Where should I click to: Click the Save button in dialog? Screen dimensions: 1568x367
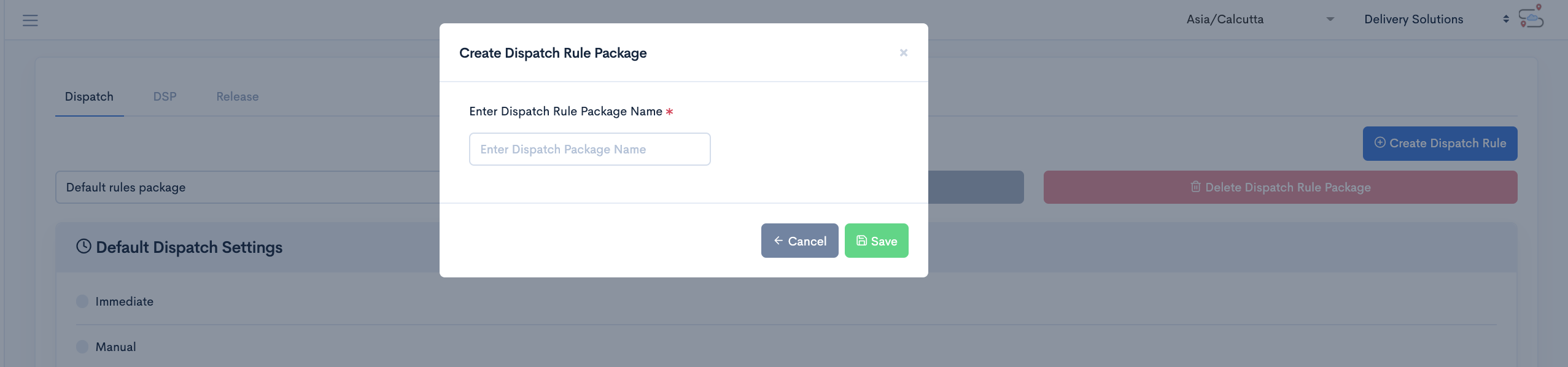click(x=876, y=241)
